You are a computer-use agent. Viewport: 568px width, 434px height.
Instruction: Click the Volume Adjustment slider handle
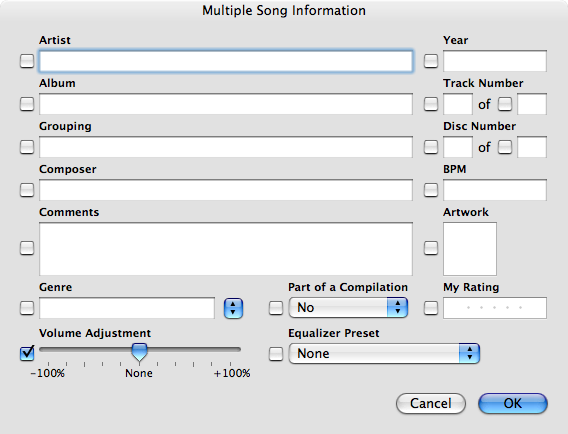[139, 352]
